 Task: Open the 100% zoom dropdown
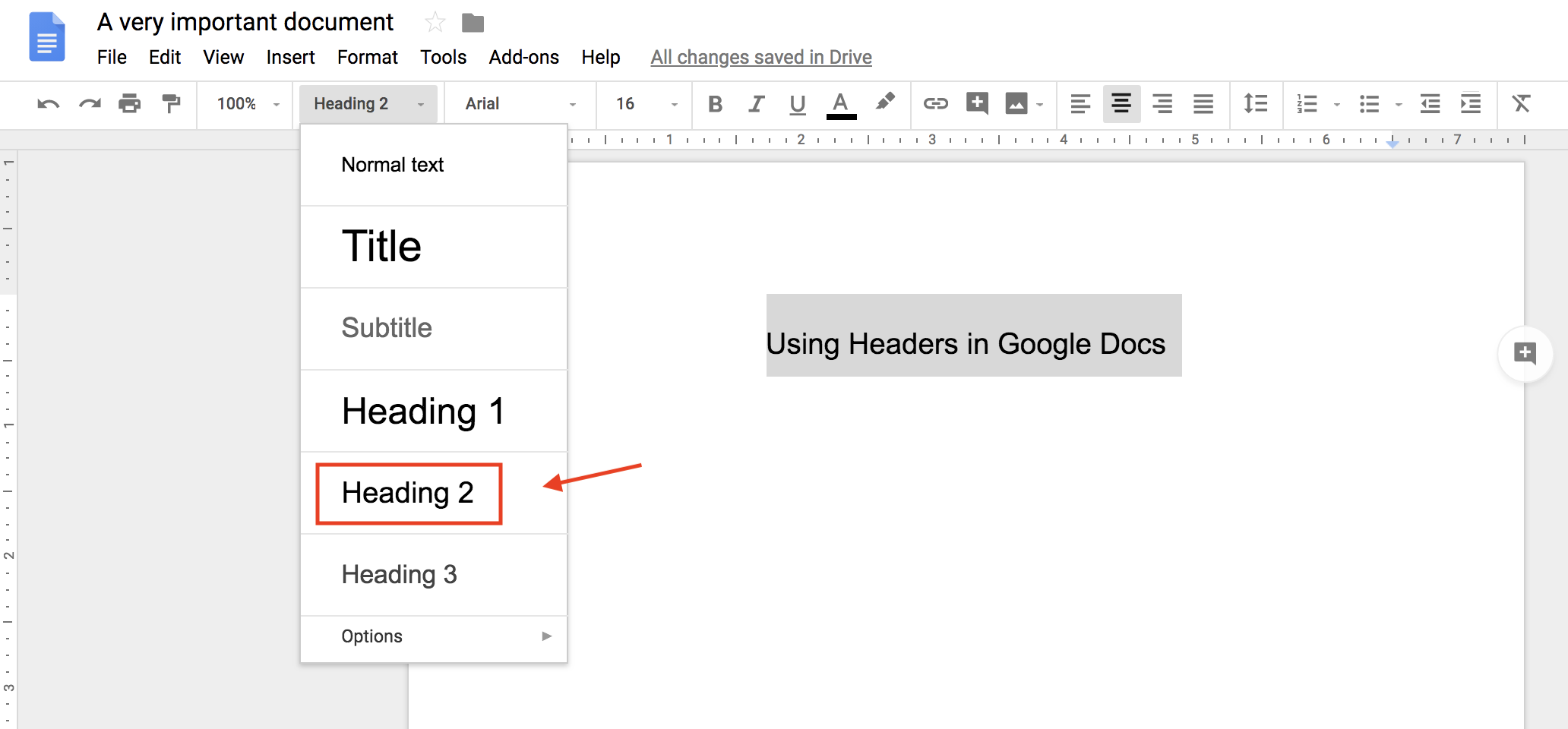[248, 103]
